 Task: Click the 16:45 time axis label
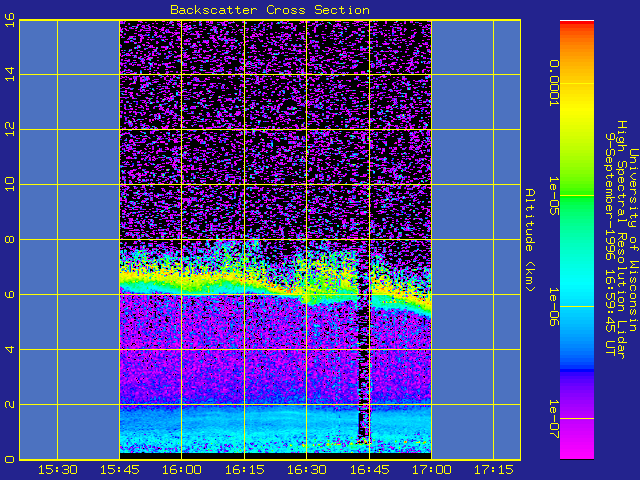pos(369,470)
